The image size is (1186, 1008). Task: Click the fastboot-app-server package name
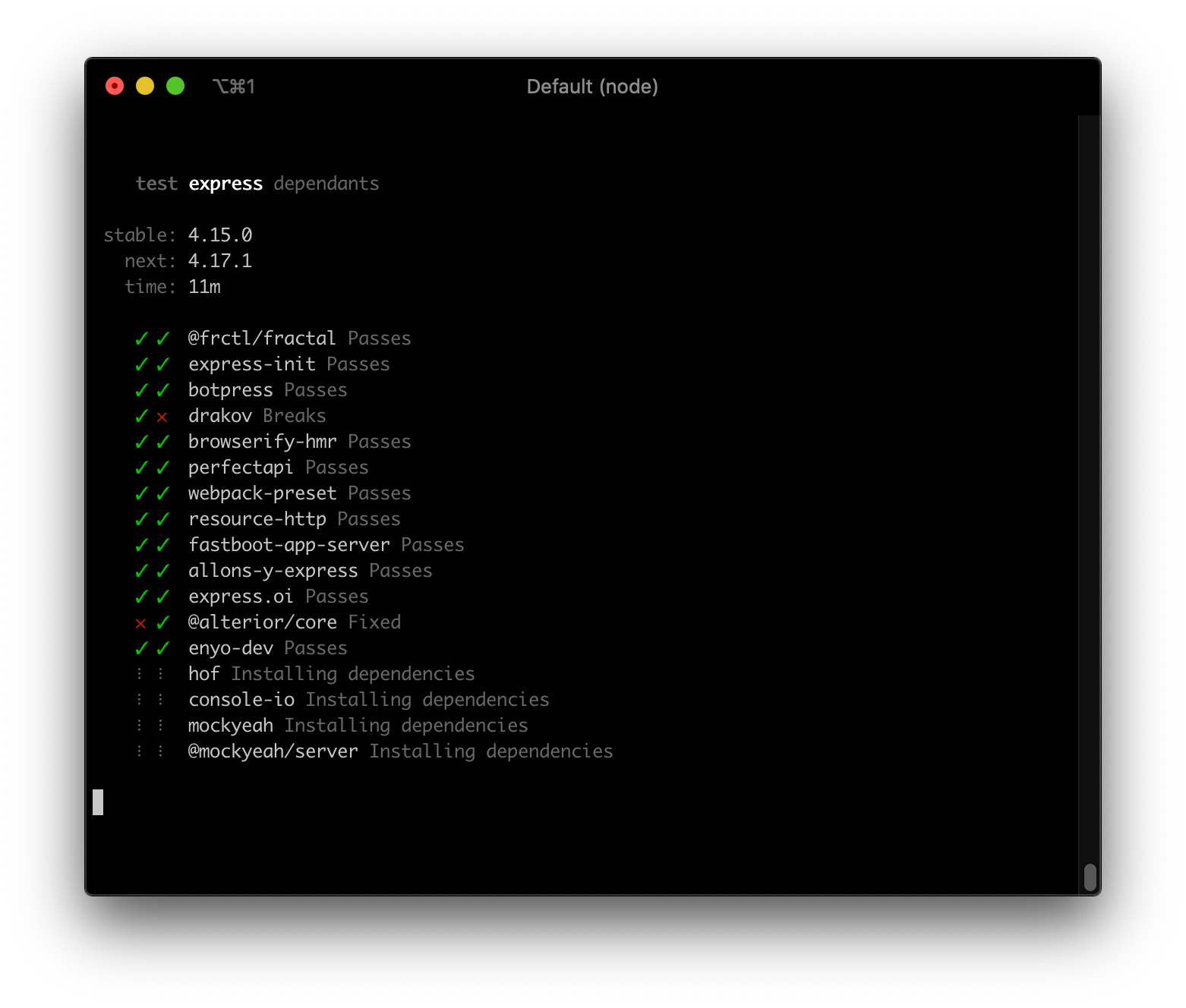point(289,545)
